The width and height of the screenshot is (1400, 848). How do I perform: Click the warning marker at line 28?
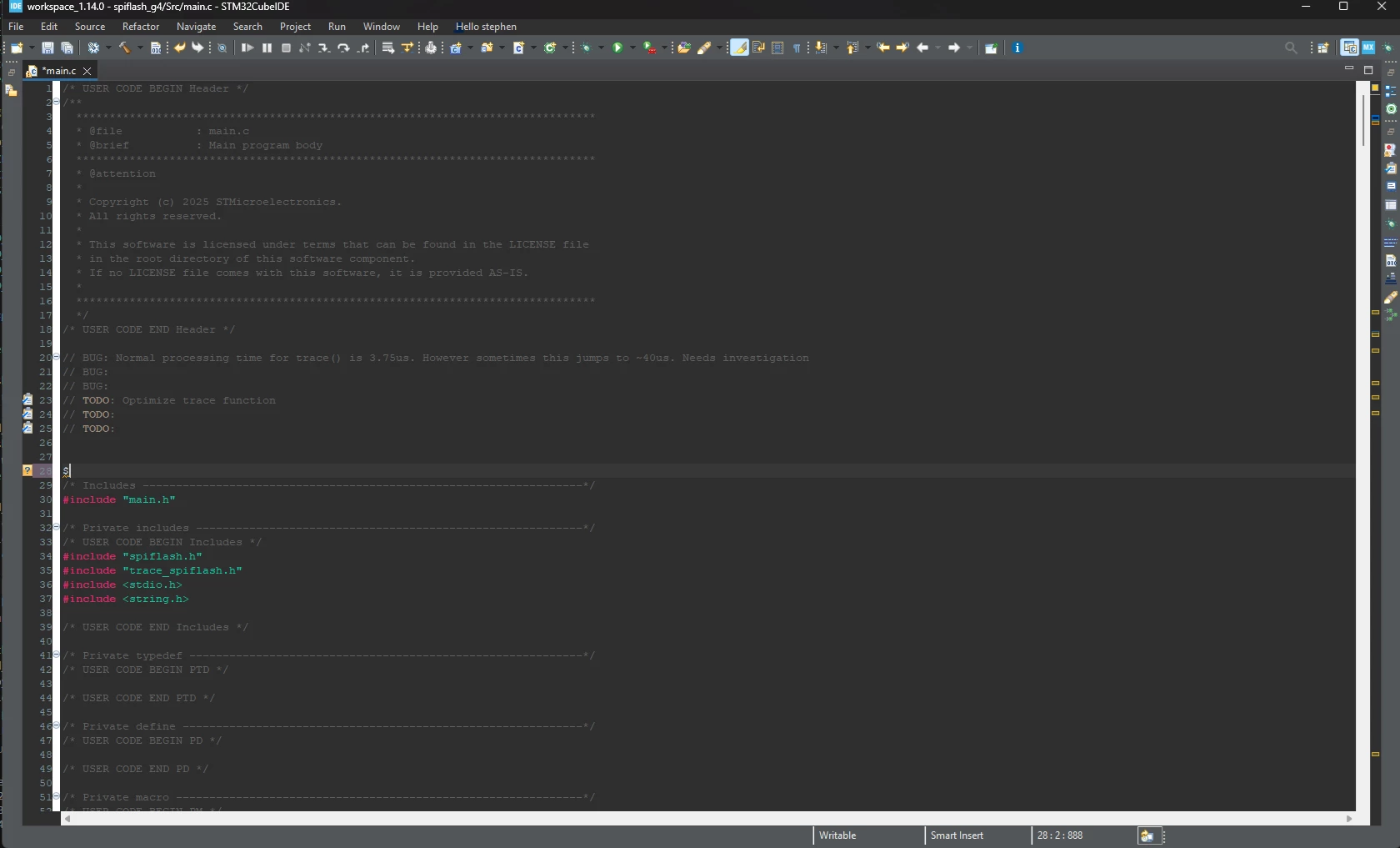pyautogui.click(x=27, y=471)
